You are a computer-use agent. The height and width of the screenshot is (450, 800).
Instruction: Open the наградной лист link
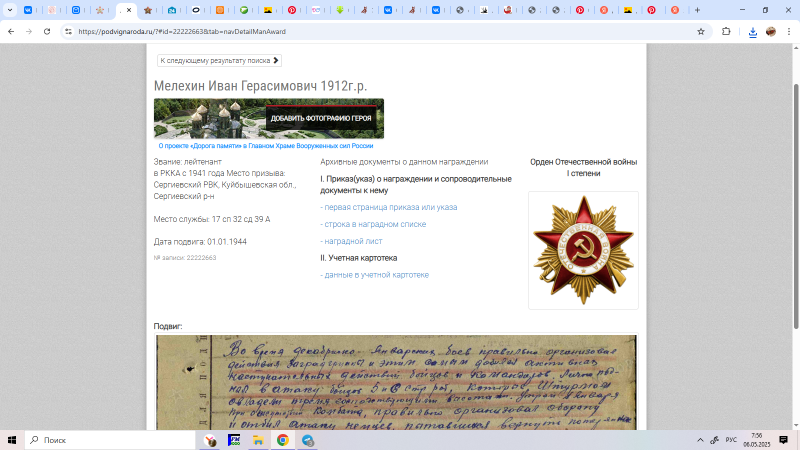click(351, 241)
